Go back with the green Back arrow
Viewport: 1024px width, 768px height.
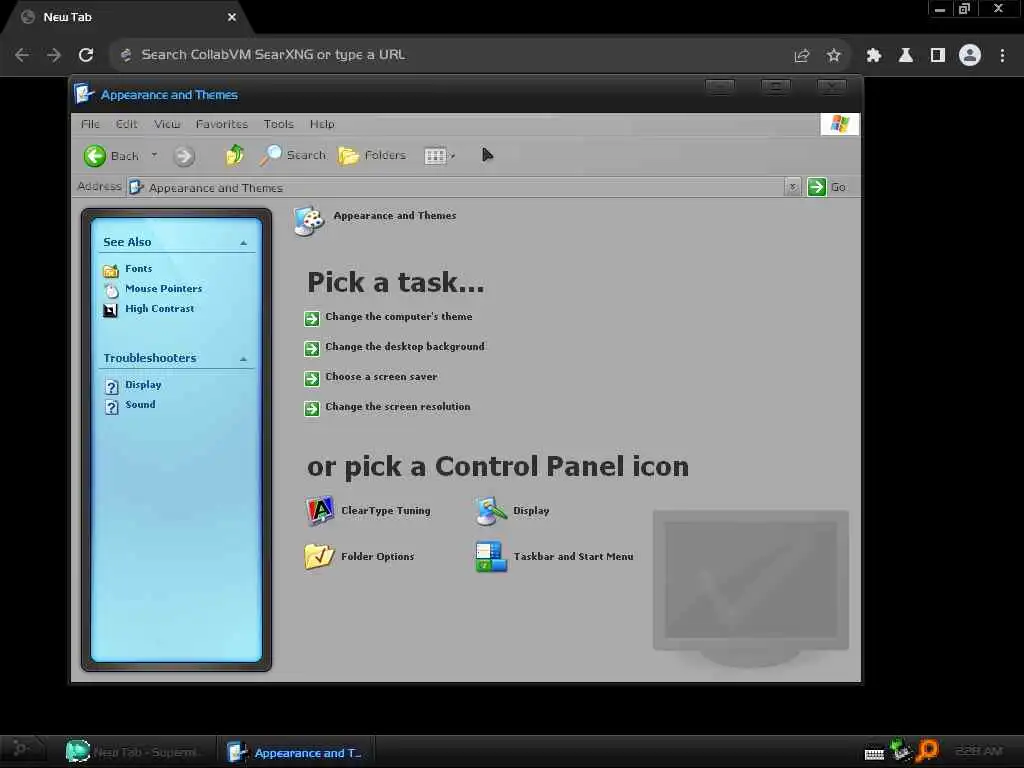[x=95, y=156]
